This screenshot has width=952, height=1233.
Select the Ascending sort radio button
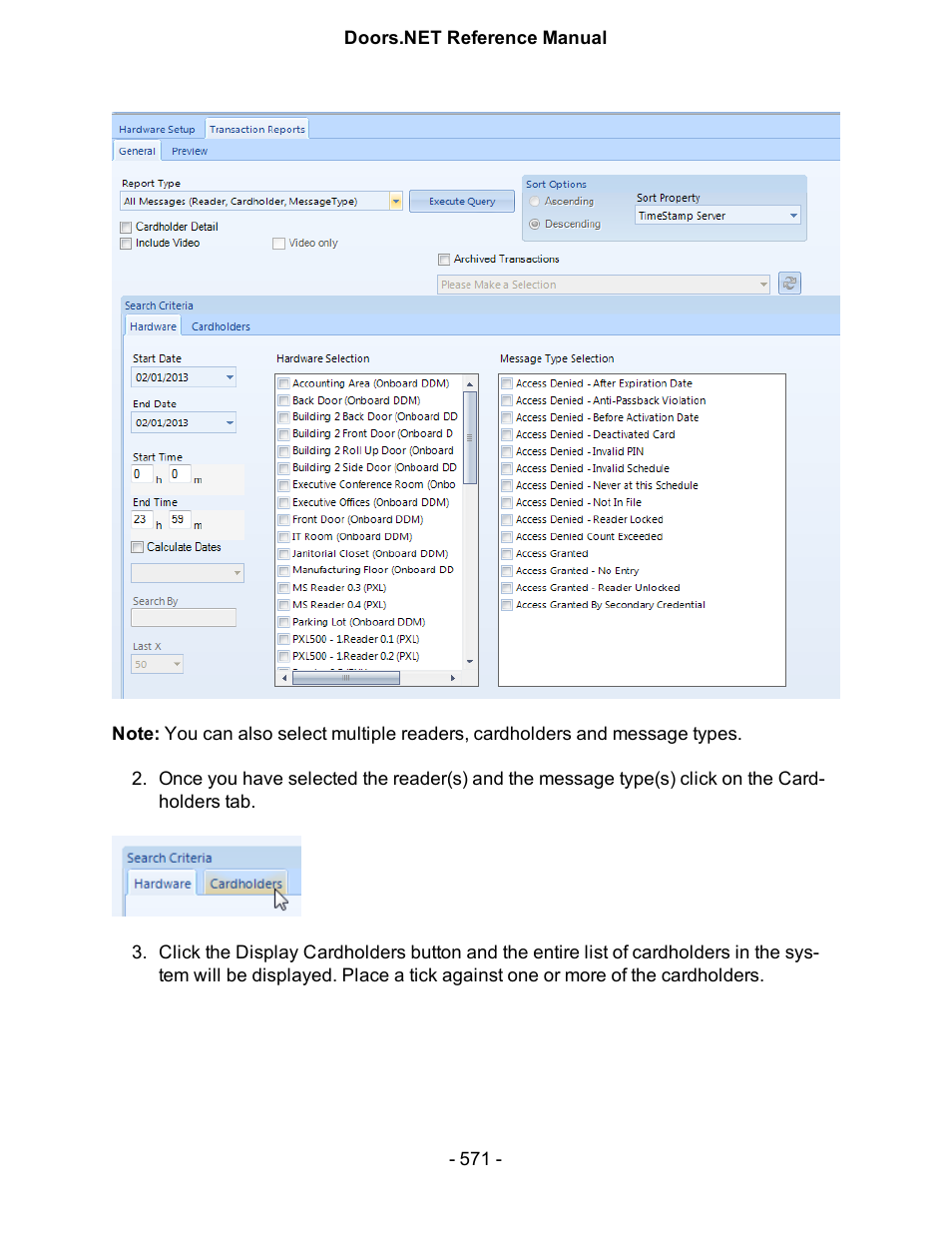coord(535,202)
